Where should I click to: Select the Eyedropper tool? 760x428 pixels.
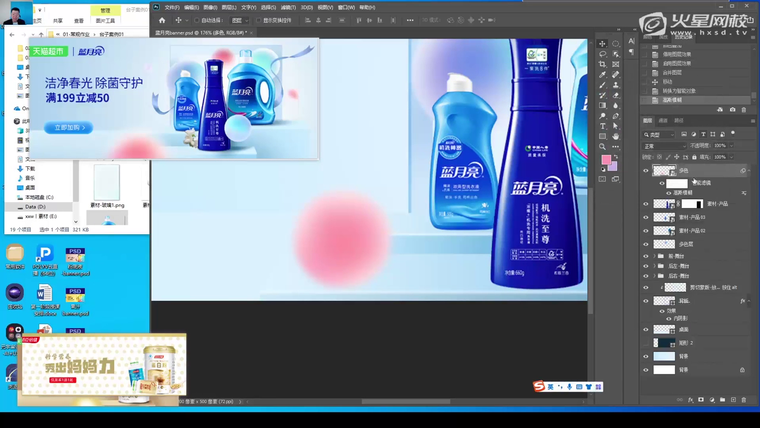pyautogui.click(x=602, y=74)
